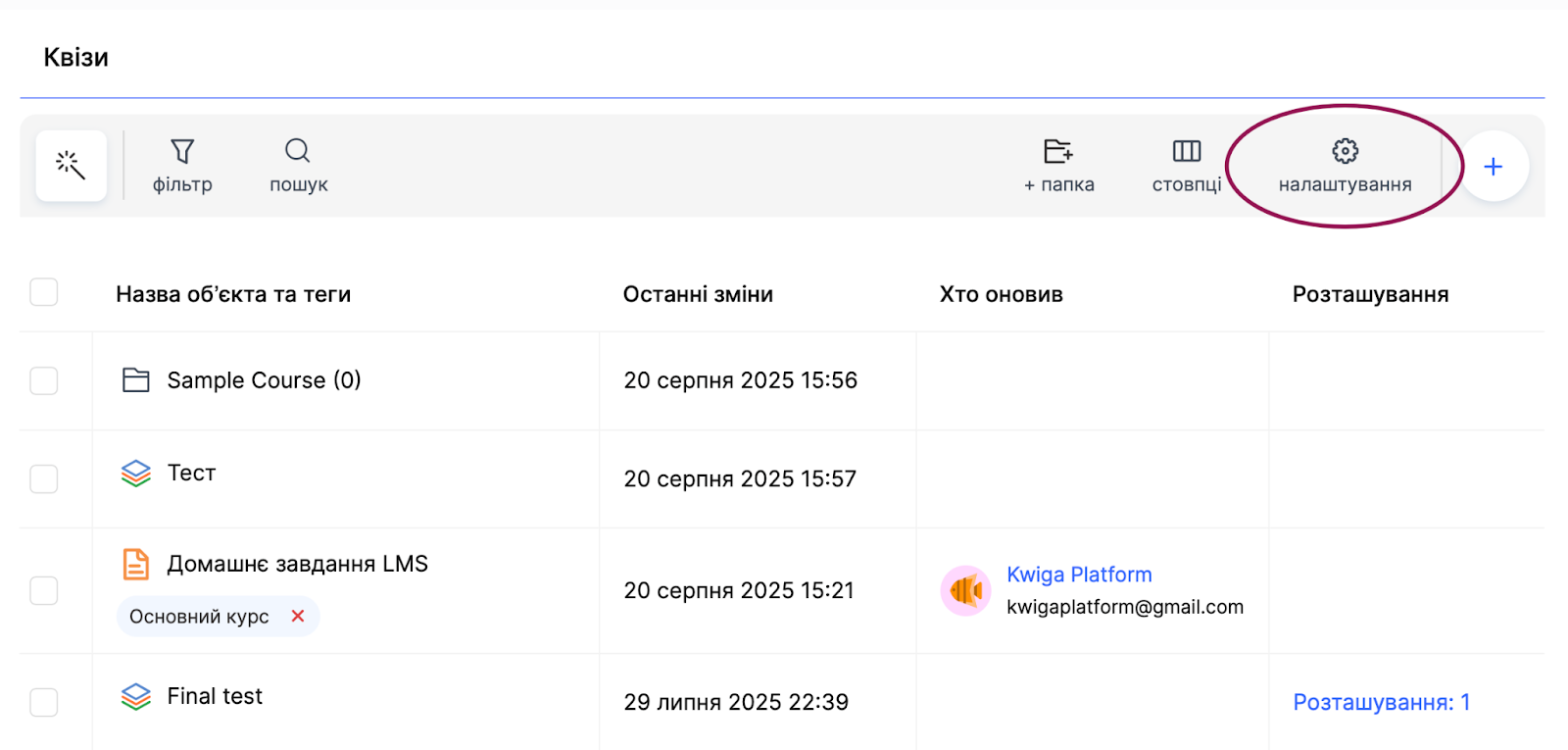The width and height of the screenshot is (1568, 750).
Task: Click the orange Домашнє завдання document icon
Action: pyautogui.click(x=136, y=564)
